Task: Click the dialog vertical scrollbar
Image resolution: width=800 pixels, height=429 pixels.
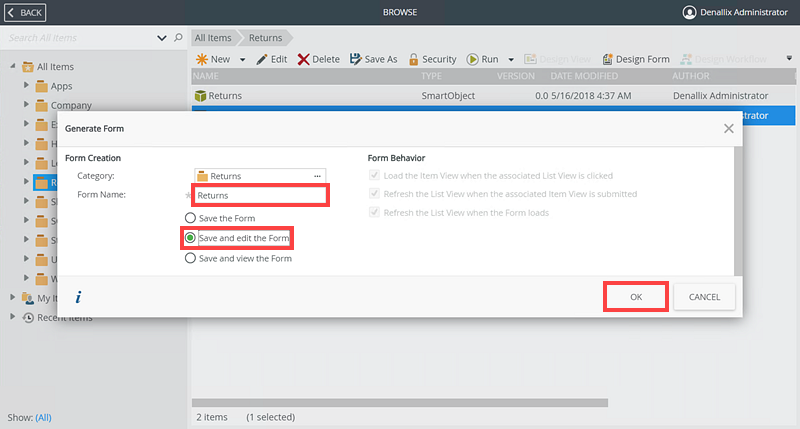Action: 738,211
